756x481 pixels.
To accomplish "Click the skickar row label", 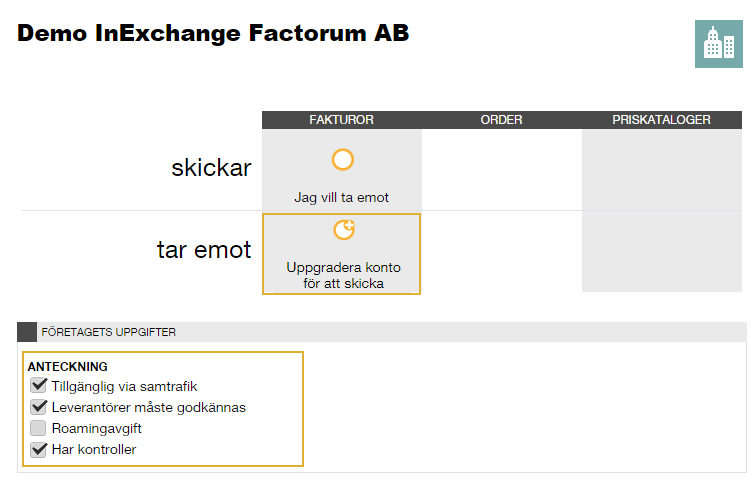I will tap(211, 168).
